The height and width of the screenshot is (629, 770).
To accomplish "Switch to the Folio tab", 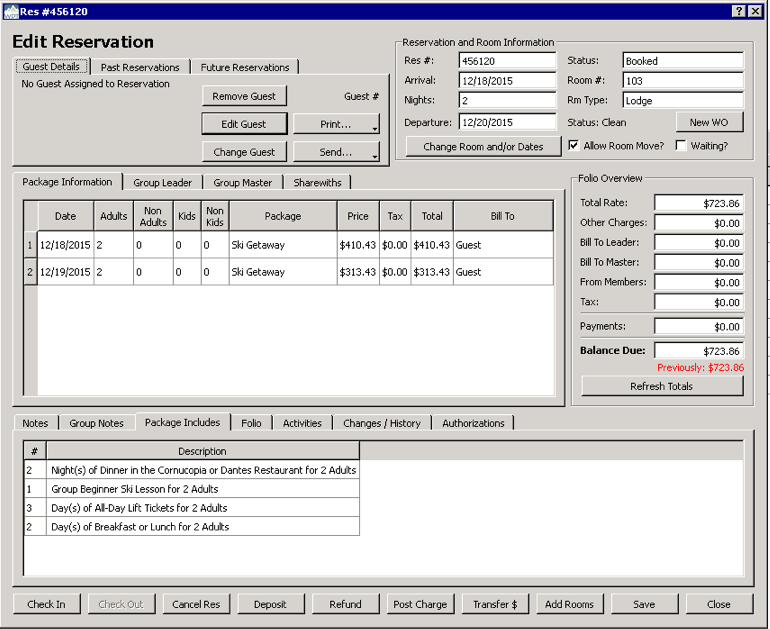I will coord(251,423).
